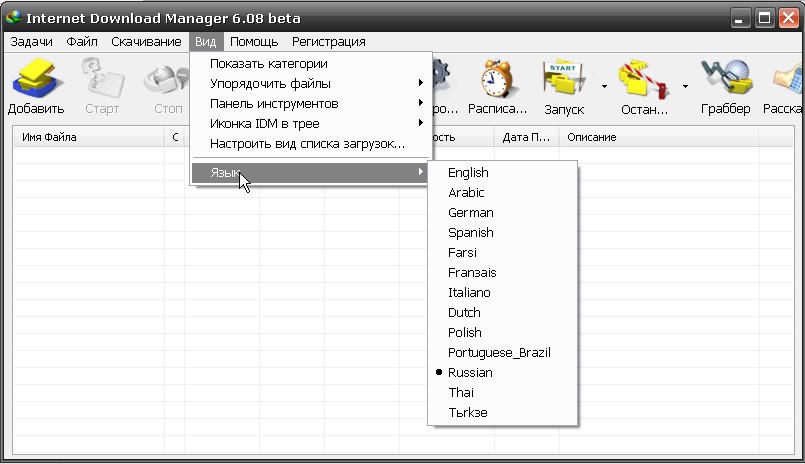Click the Добавить (add URL) toolbar icon
The image size is (805, 464).
pos(37,79)
